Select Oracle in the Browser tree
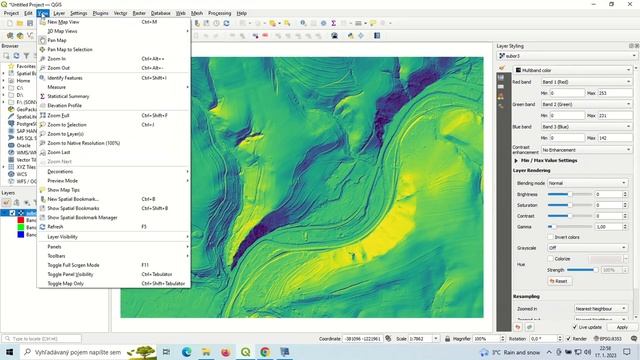 [x=24, y=145]
